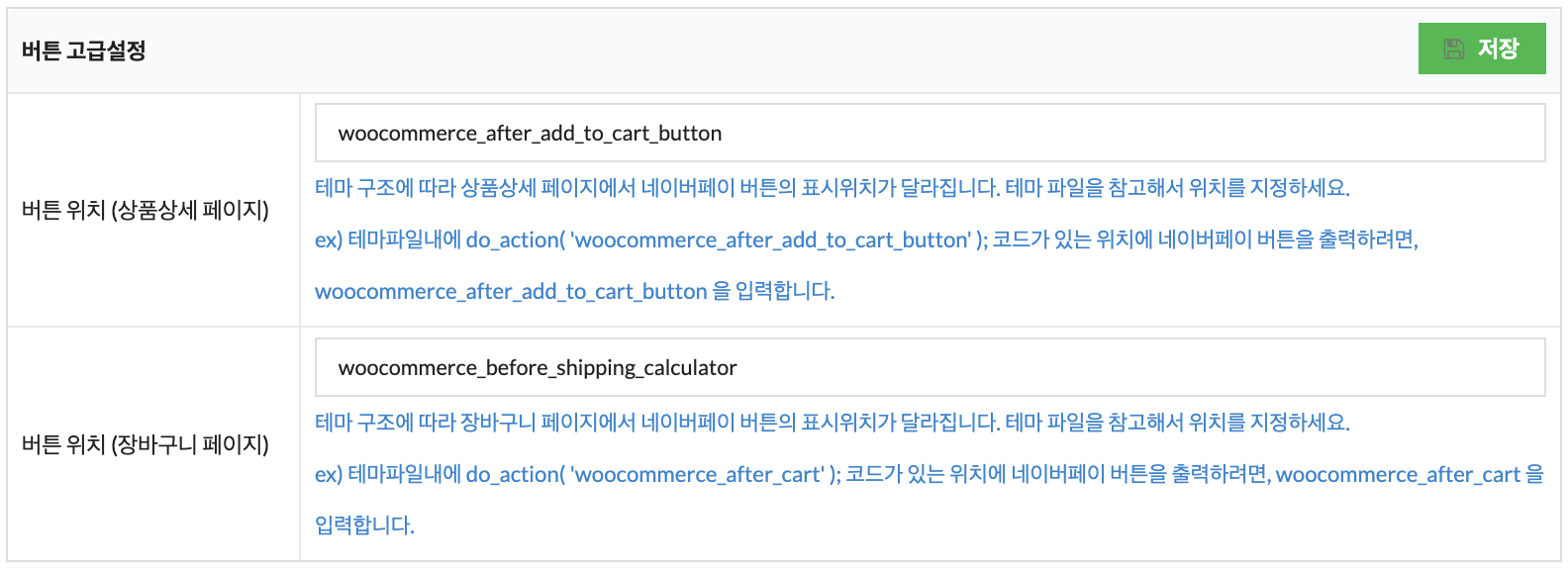Image resolution: width=1568 pixels, height=574 pixels.
Task: Focus the woocommerce_before_shipping_calculator input field
Action: (x=931, y=367)
